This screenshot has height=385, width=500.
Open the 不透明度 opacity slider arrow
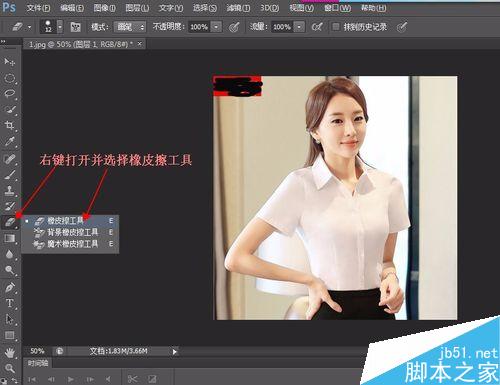217,27
